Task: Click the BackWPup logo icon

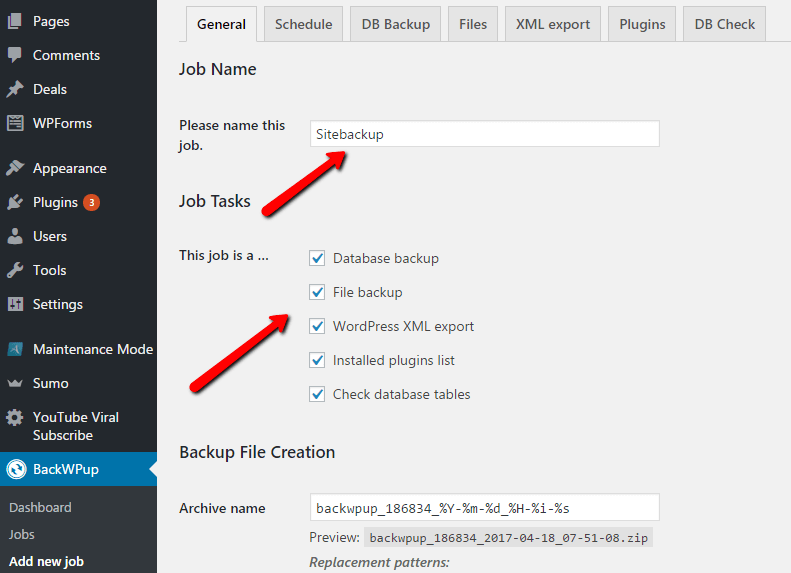Action: tap(16, 469)
